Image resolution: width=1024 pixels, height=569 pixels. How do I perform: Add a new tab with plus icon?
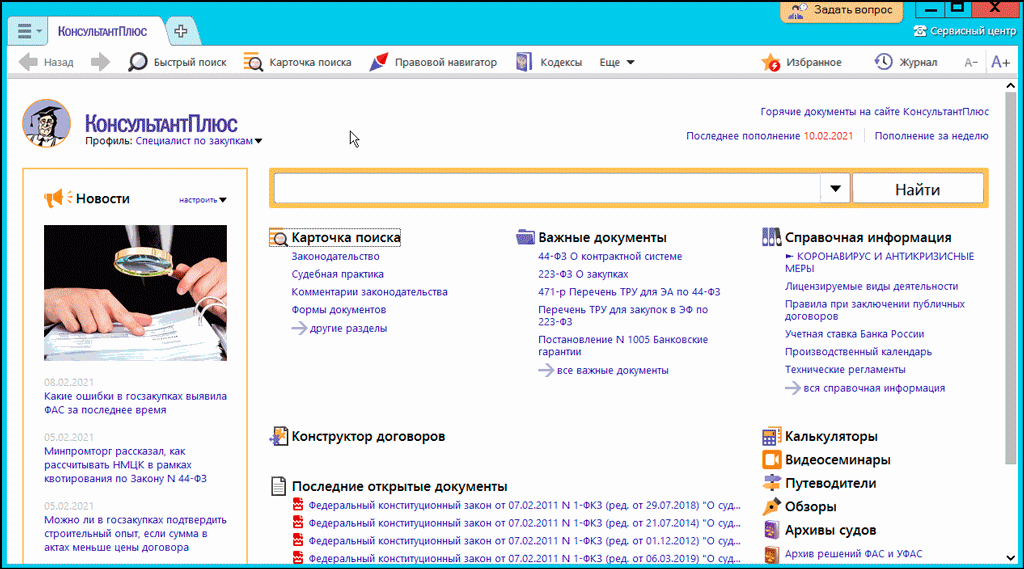pos(181,31)
